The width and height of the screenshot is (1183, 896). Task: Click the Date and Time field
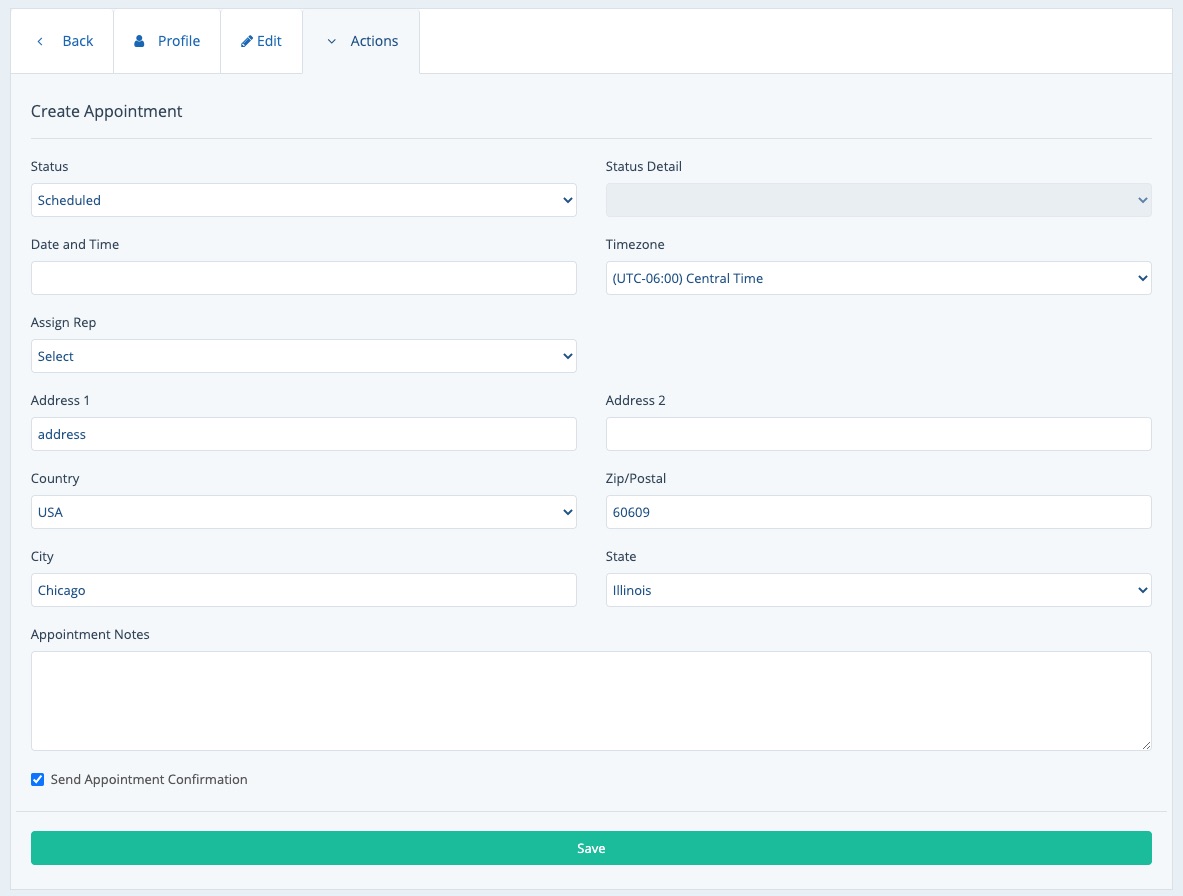[x=303, y=278]
